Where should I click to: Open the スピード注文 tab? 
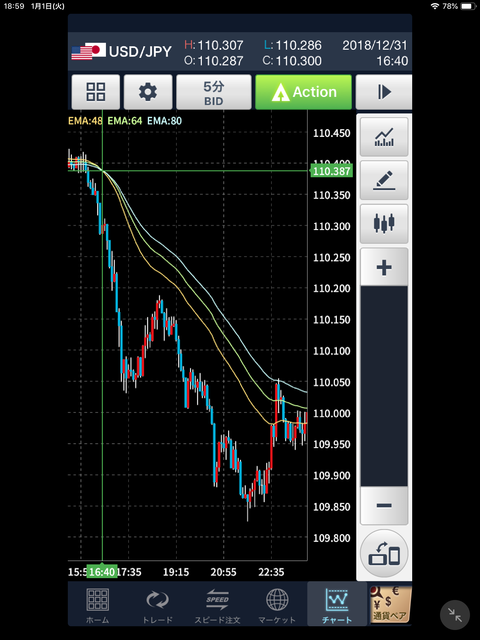(x=217, y=605)
